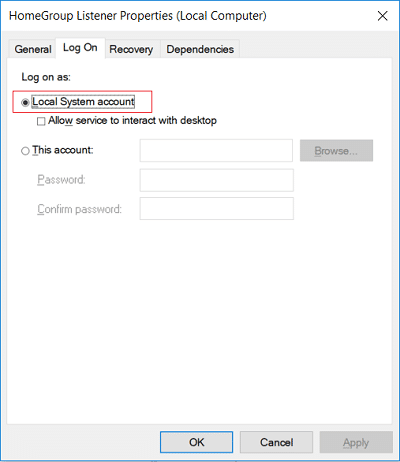Dismiss the dialog with Cancel
400x462 pixels.
[x=276, y=442]
